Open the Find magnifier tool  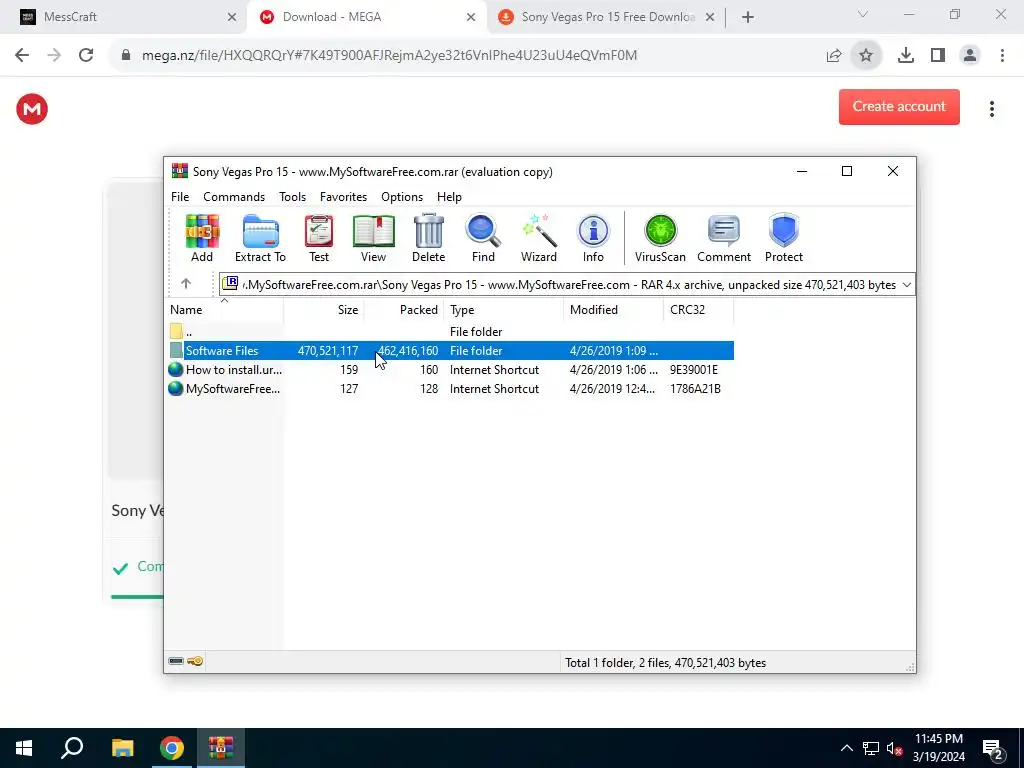483,238
